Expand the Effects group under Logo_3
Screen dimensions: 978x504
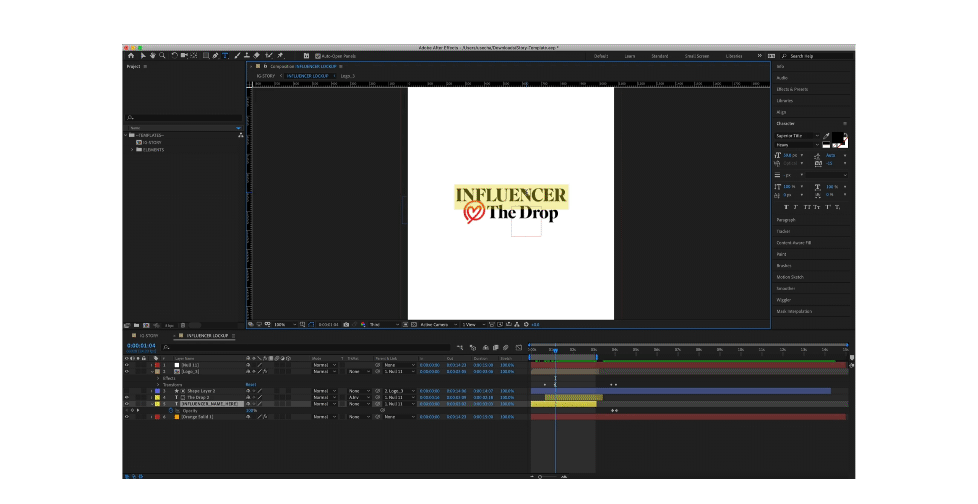pos(158,378)
